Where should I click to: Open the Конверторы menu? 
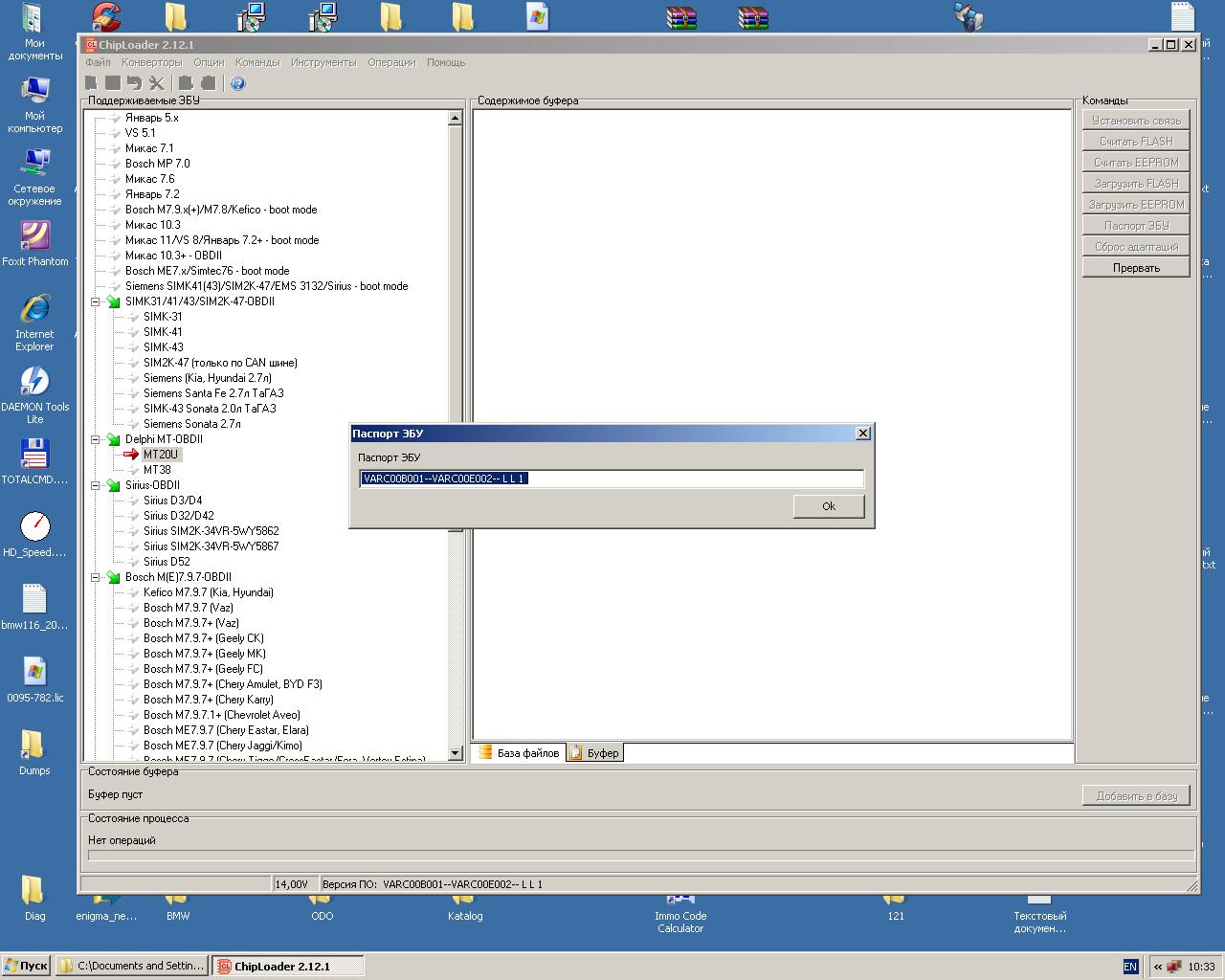pos(151,62)
